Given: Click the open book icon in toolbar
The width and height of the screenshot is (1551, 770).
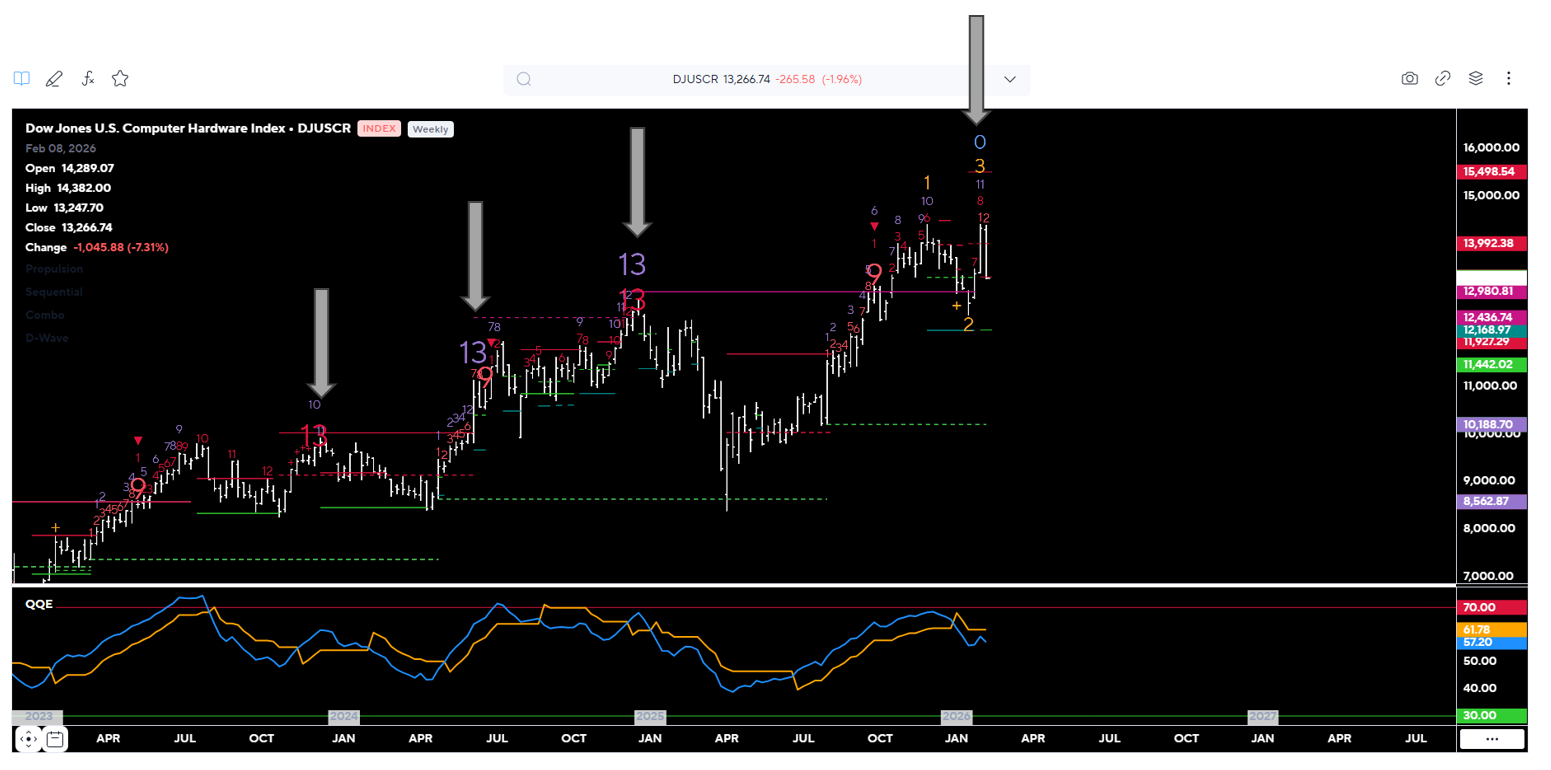Looking at the screenshot, I should click(x=22, y=78).
